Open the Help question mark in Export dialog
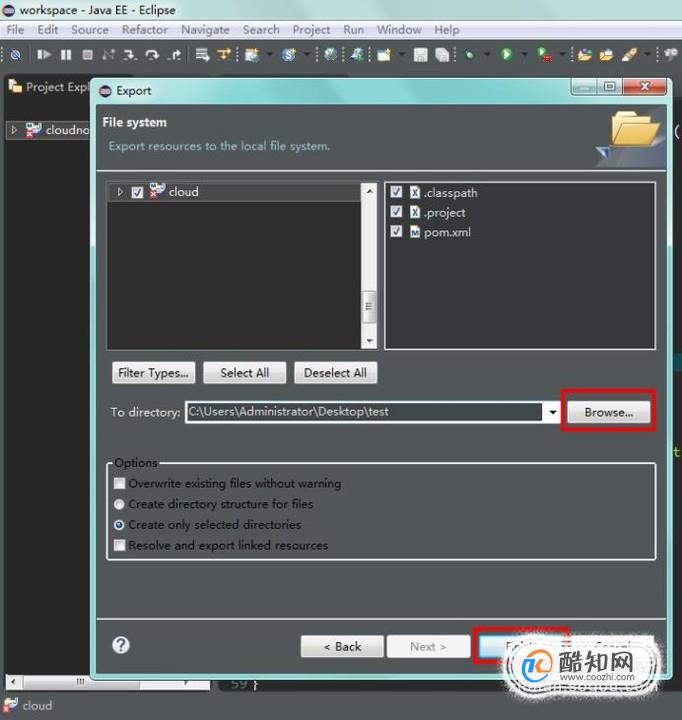 [121, 645]
